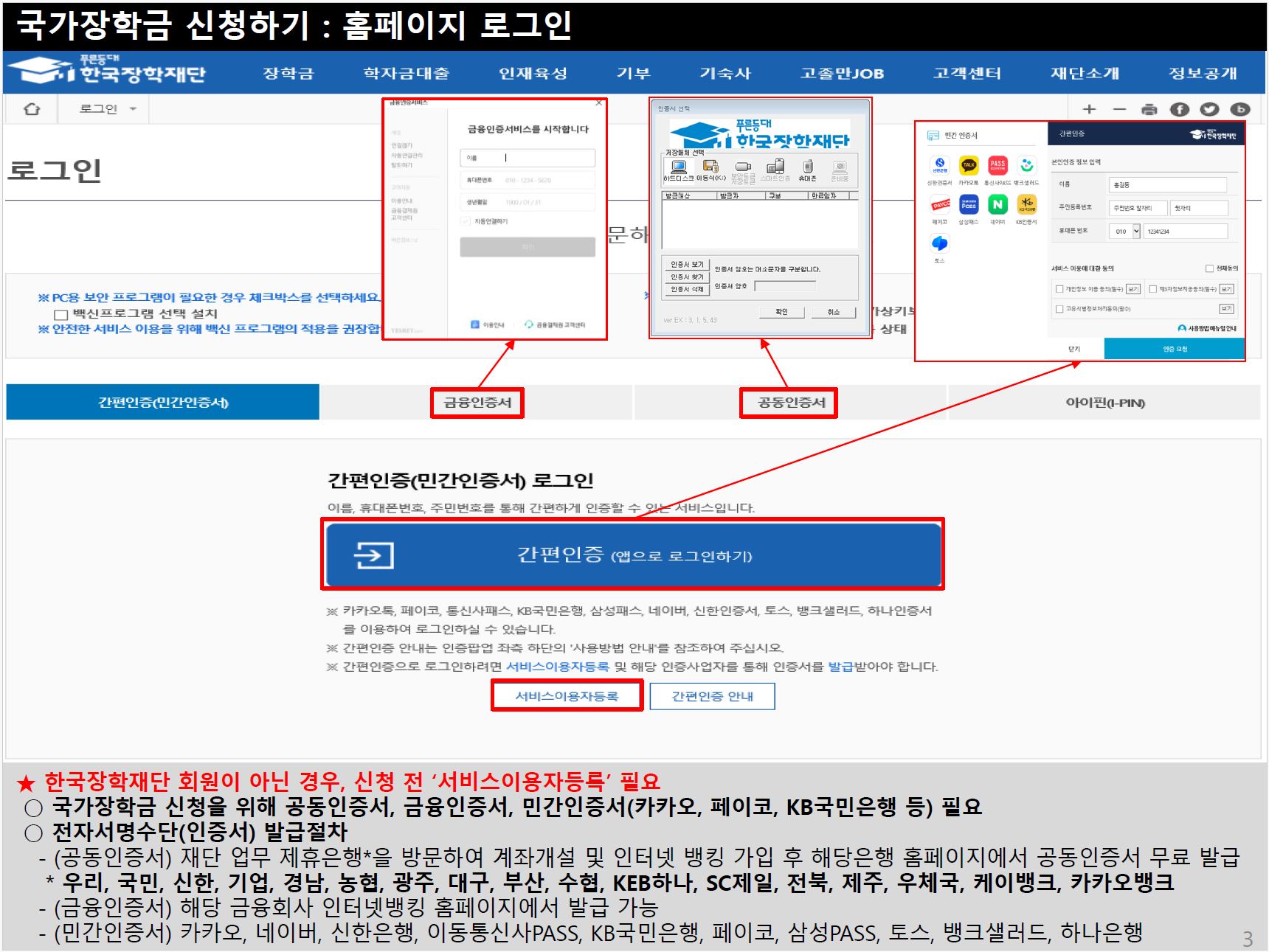The height and width of the screenshot is (952, 1269).
Task: Choose 휴대폰 storage media
Action: point(808,170)
